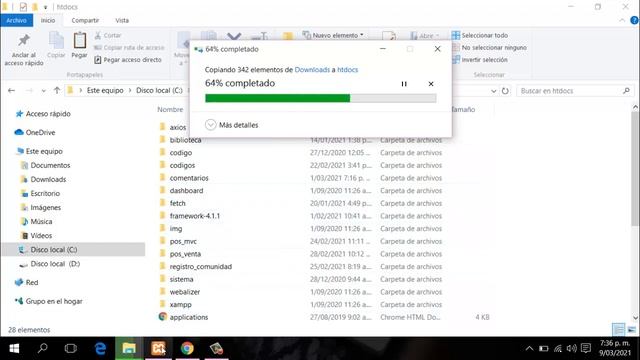The image size is (640, 360).
Task: Click No seleccionar ninguno
Action: coord(489,48)
